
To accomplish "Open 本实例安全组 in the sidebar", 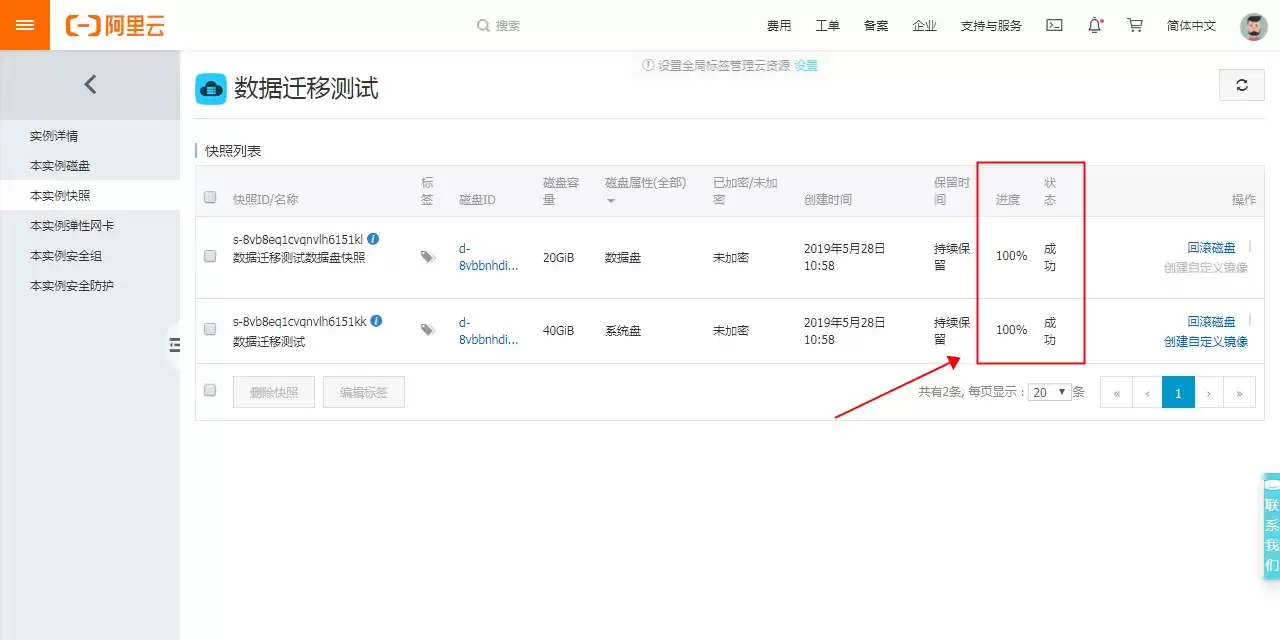I will 66,256.
